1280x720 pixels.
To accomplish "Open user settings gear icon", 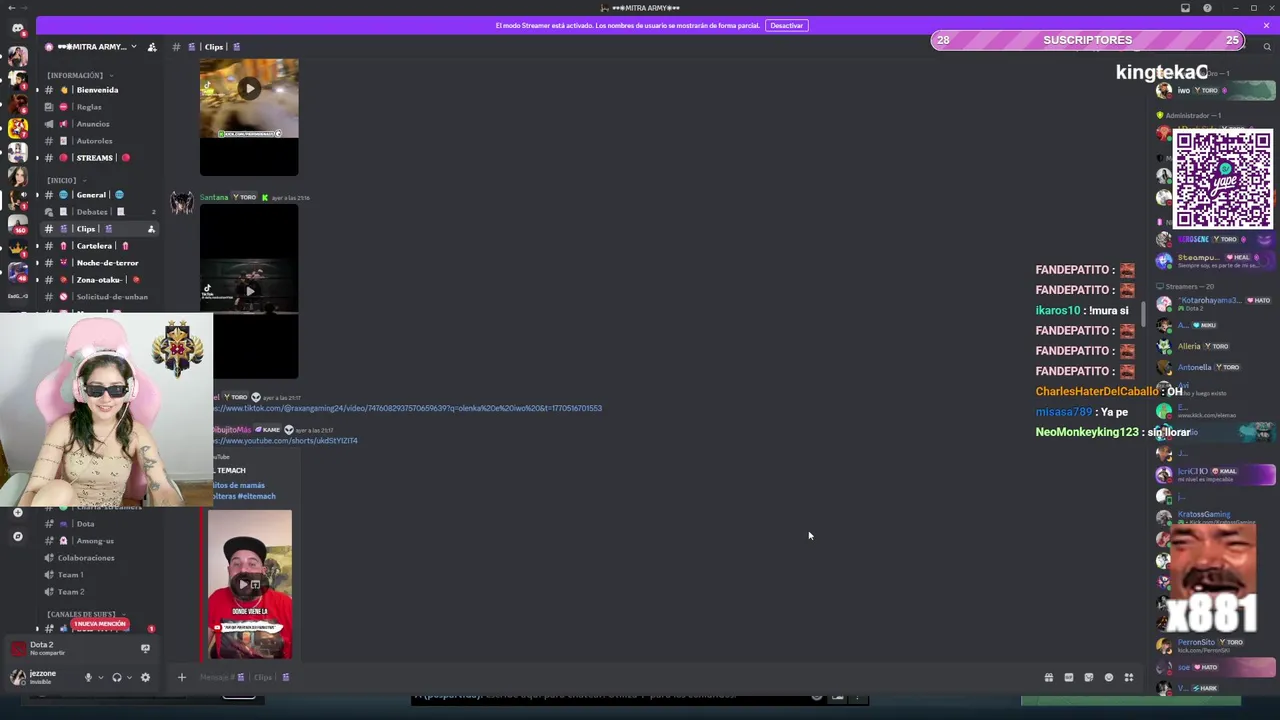I will coord(145,677).
